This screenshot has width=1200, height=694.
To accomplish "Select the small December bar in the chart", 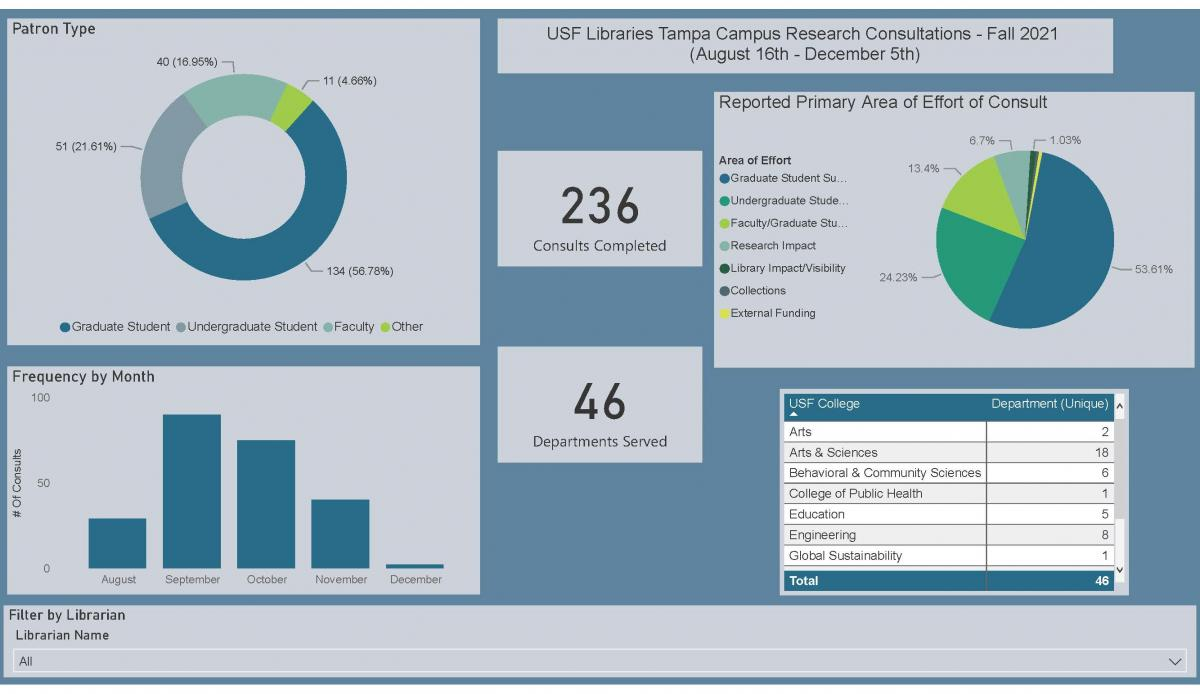I will [415, 566].
